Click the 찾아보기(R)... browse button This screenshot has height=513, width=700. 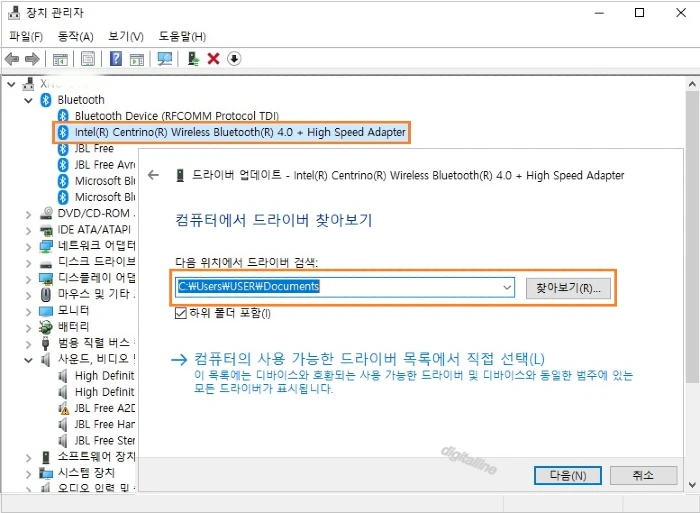[568, 288]
